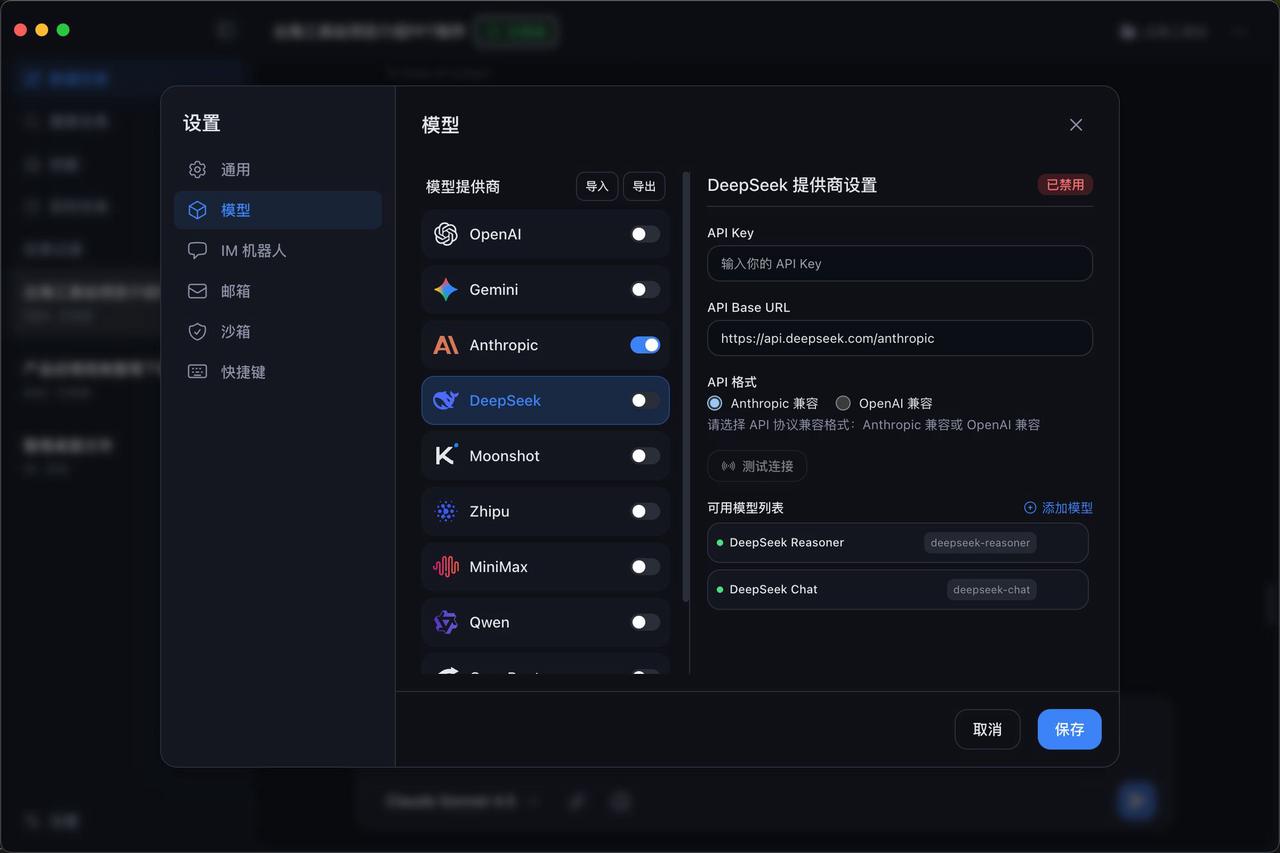The image size is (1280, 853).
Task: Open the 沙箱 settings section
Action: pyautogui.click(x=278, y=331)
